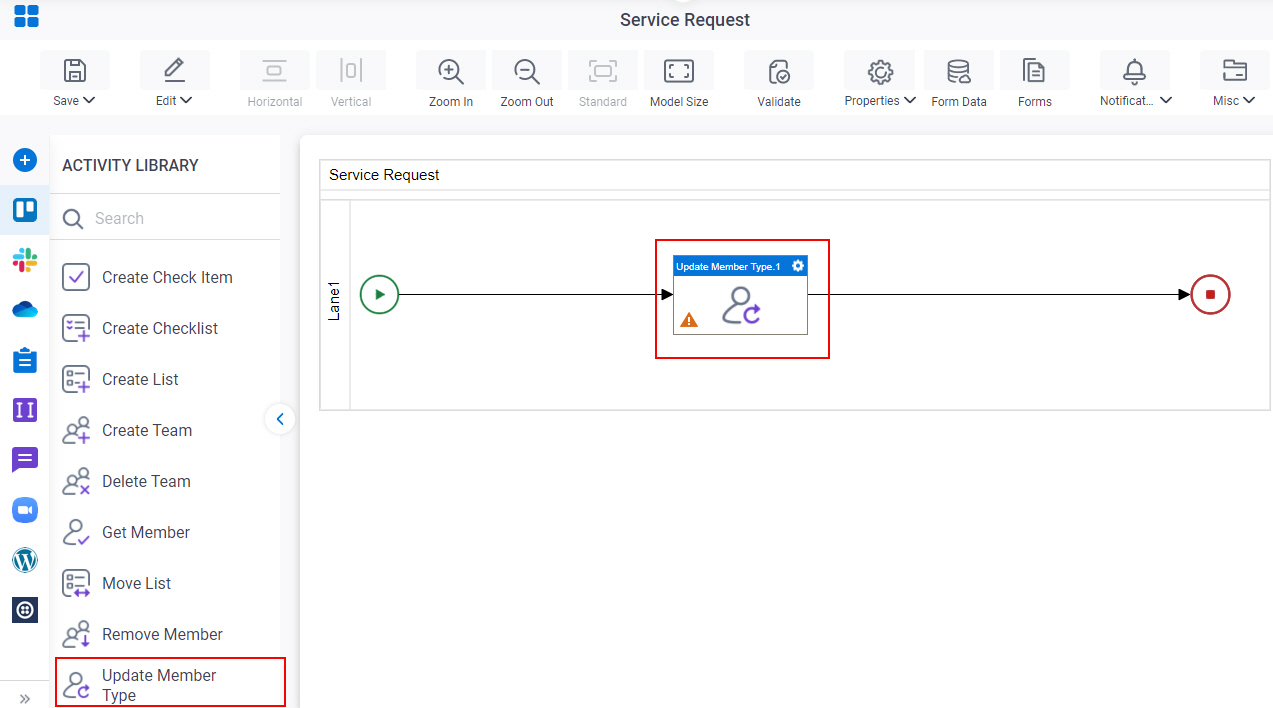Click the Vertical alignment icon
The image size is (1273, 708).
click(351, 71)
